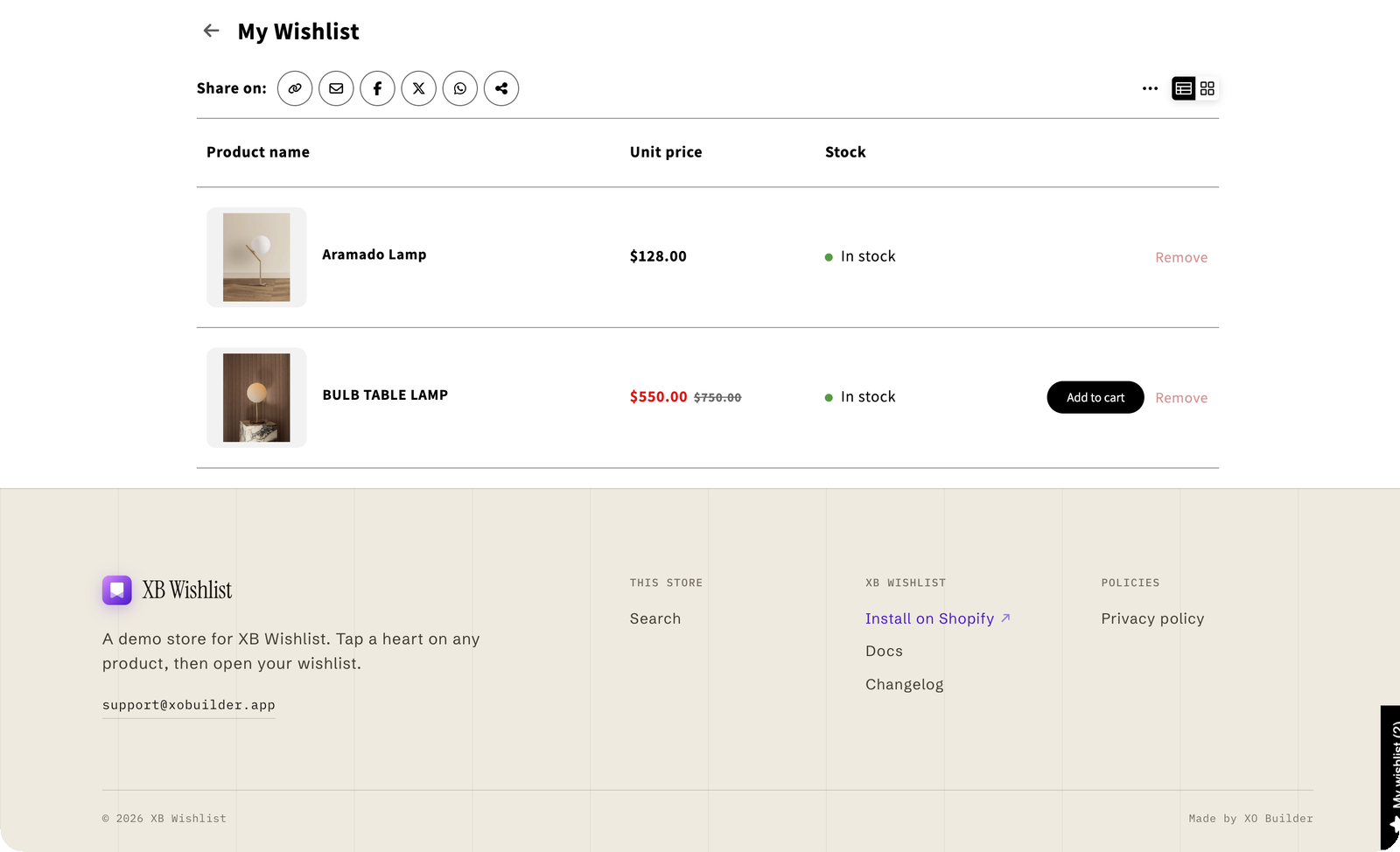Open the Aramado Lamp product name
This screenshot has width=1400, height=852.
click(374, 255)
